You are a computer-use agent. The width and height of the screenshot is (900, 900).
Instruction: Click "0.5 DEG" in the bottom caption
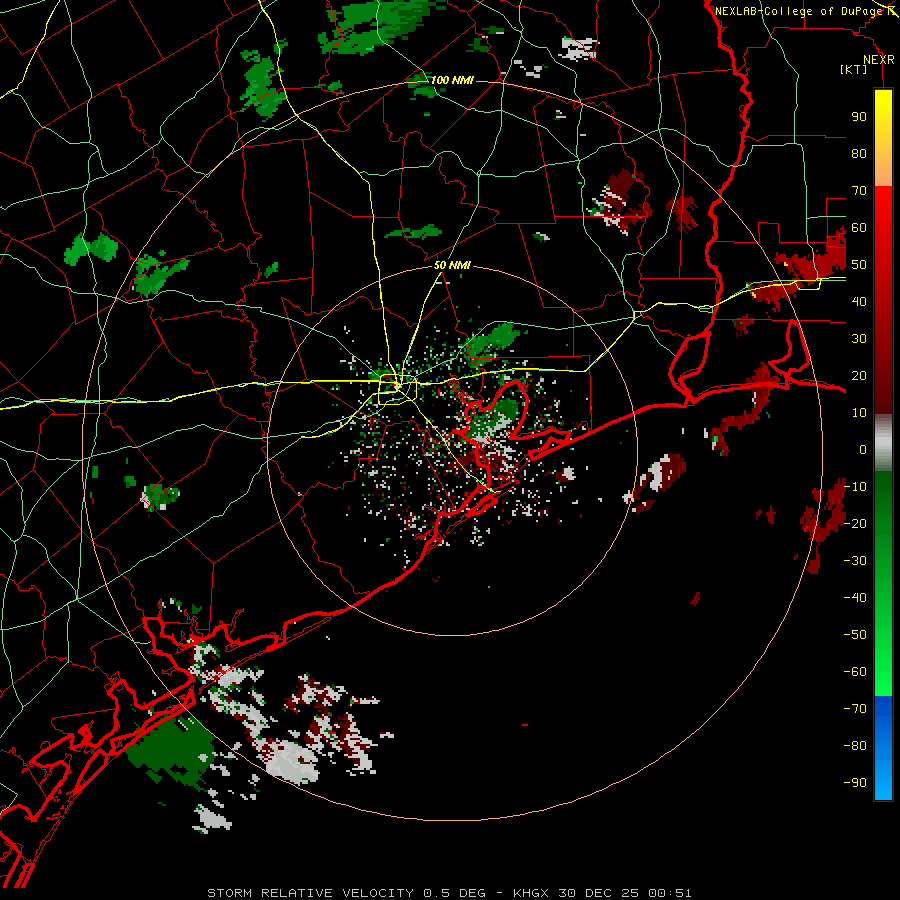pyautogui.click(x=454, y=893)
